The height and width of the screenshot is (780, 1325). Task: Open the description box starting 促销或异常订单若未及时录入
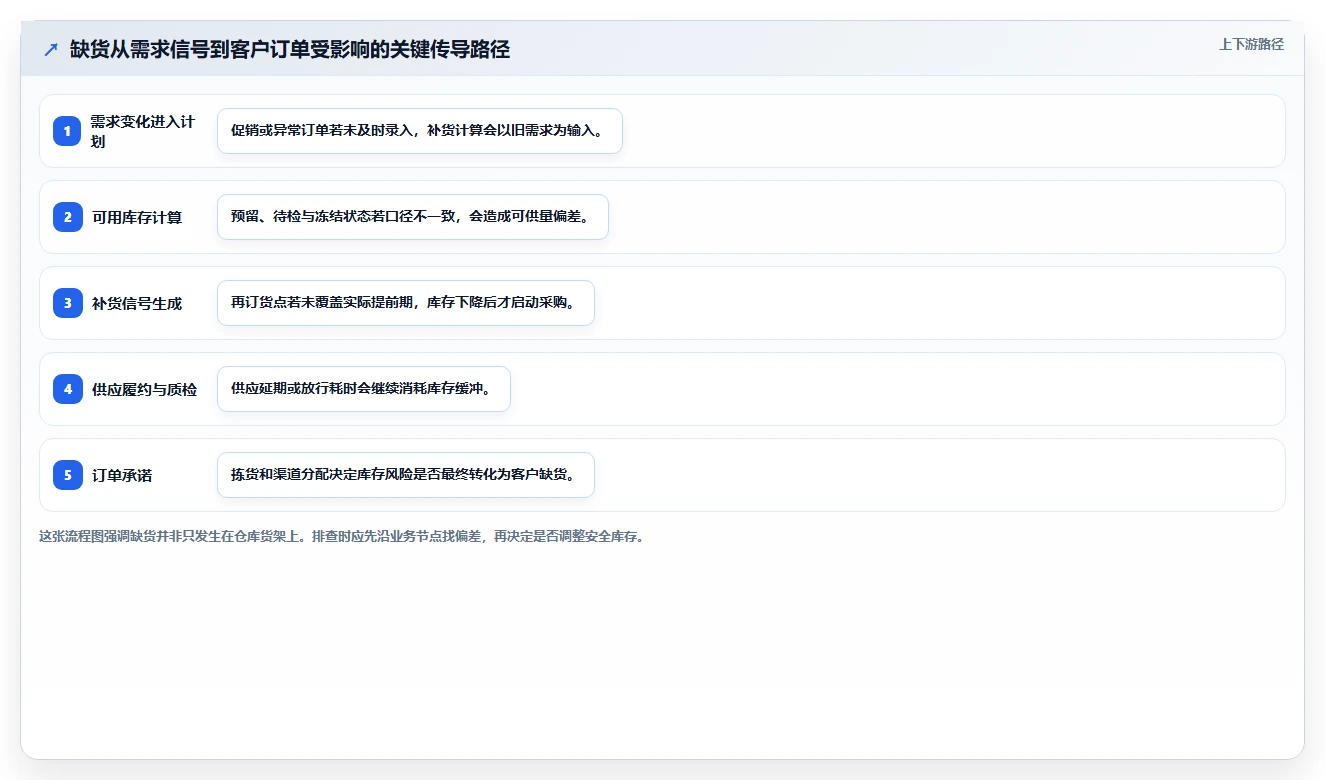(420, 131)
